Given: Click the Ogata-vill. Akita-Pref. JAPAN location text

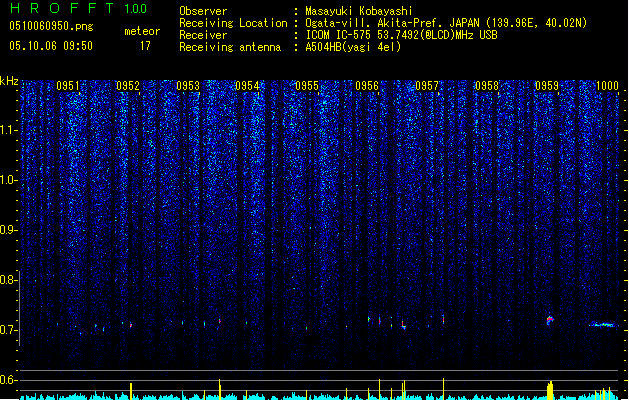Looking at the screenshot, I should tap(446, 23).
